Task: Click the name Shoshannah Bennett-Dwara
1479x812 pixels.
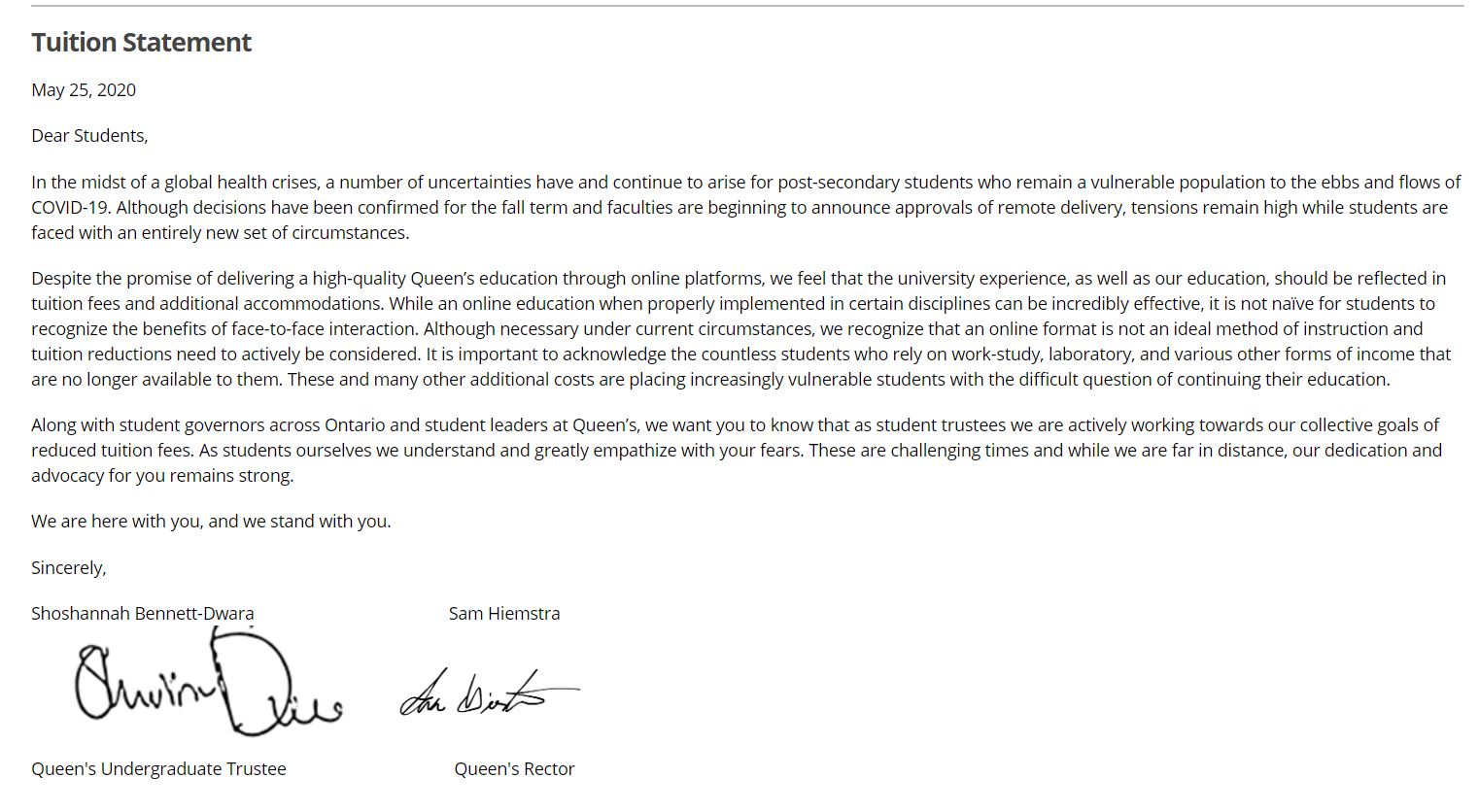Action: click(142, 614)
